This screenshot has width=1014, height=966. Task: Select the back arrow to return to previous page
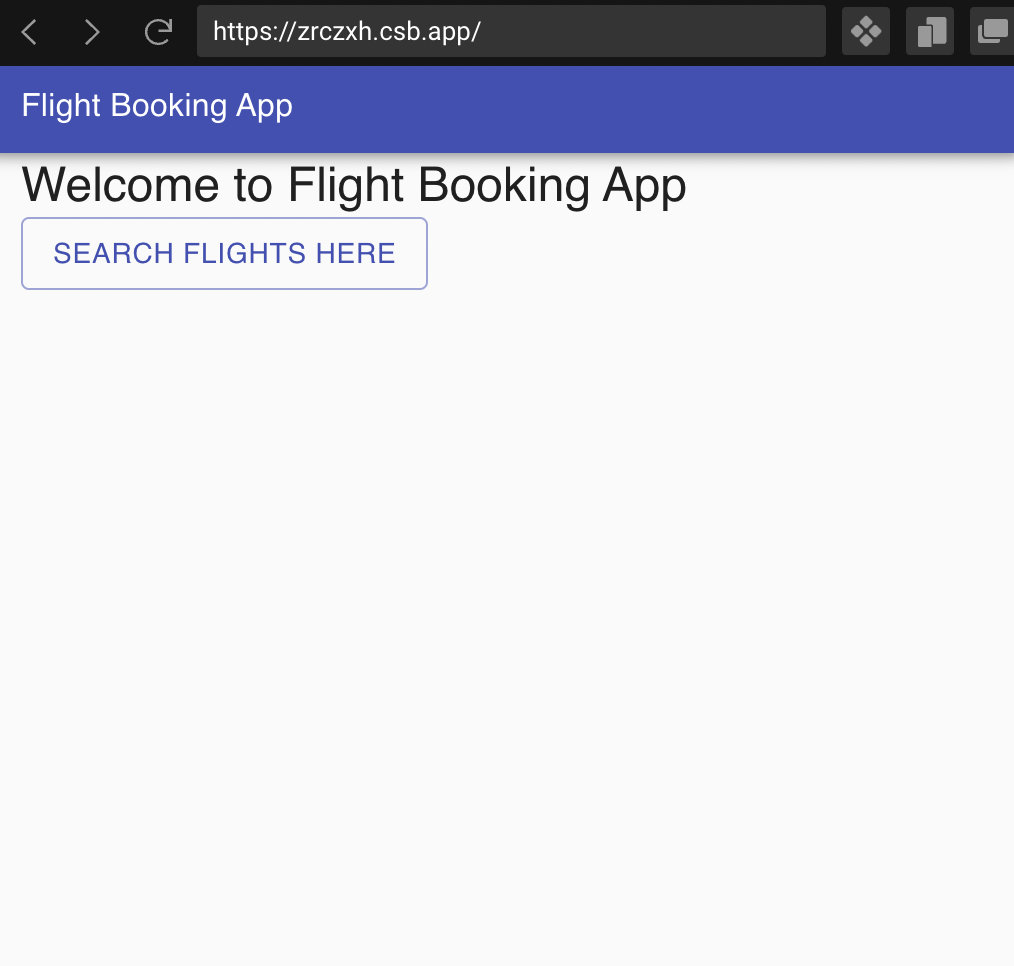[28, 31]
